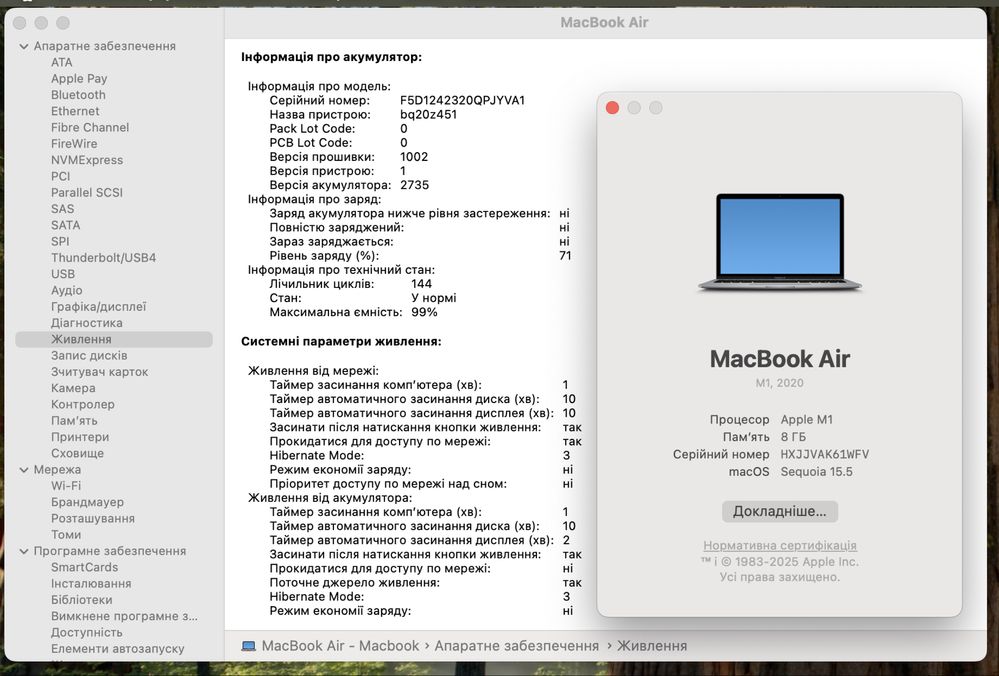Select Apple Pay in the sidebar
Image resolution: width=999 pixels, height=676 pixels.
click(x=79, y=78)
